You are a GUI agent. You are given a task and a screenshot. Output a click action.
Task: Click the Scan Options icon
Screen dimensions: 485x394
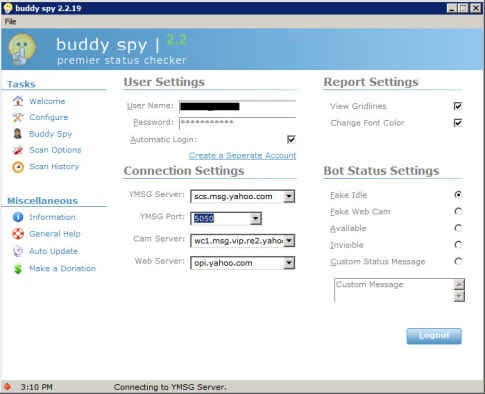pyautogui.click(x=18, y=150)
